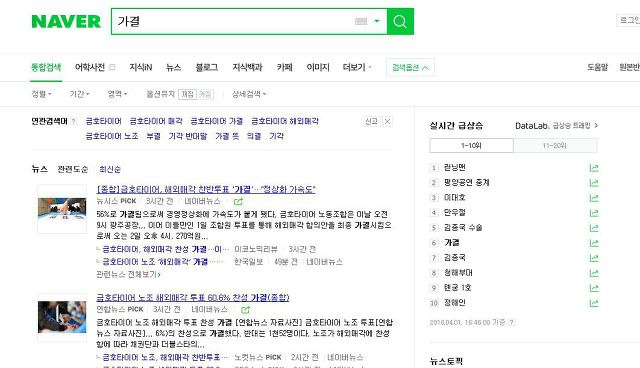Open headline 금호타이어 노조 해외매각 투표 60.6% 찬성
This screenshot has width=640, height=368.
tap(193, 297)
